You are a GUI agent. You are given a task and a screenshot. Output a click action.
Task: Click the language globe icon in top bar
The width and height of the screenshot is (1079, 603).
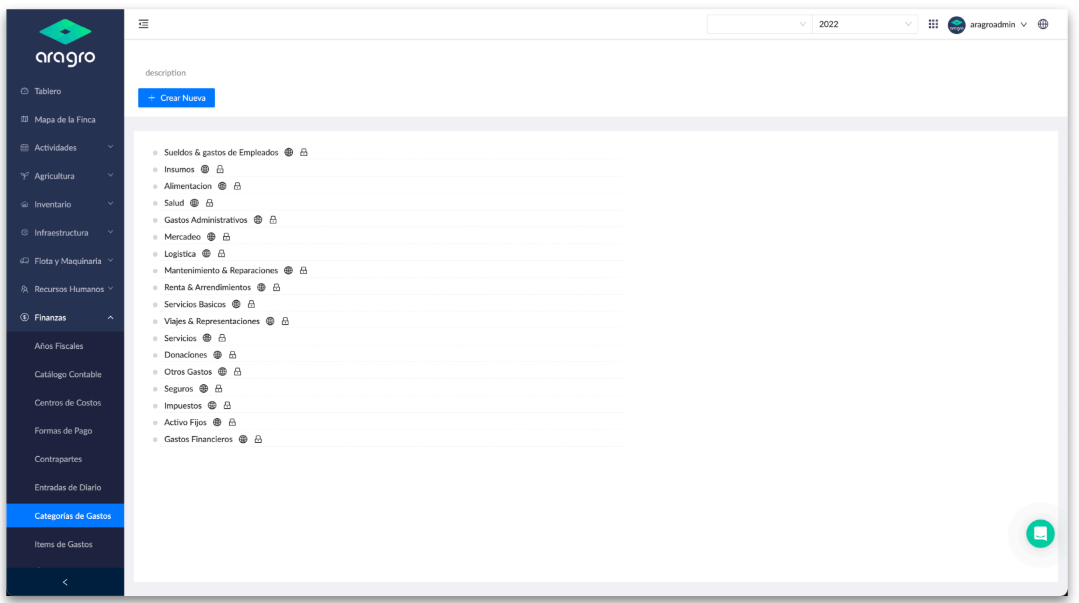coord(1043,24)
